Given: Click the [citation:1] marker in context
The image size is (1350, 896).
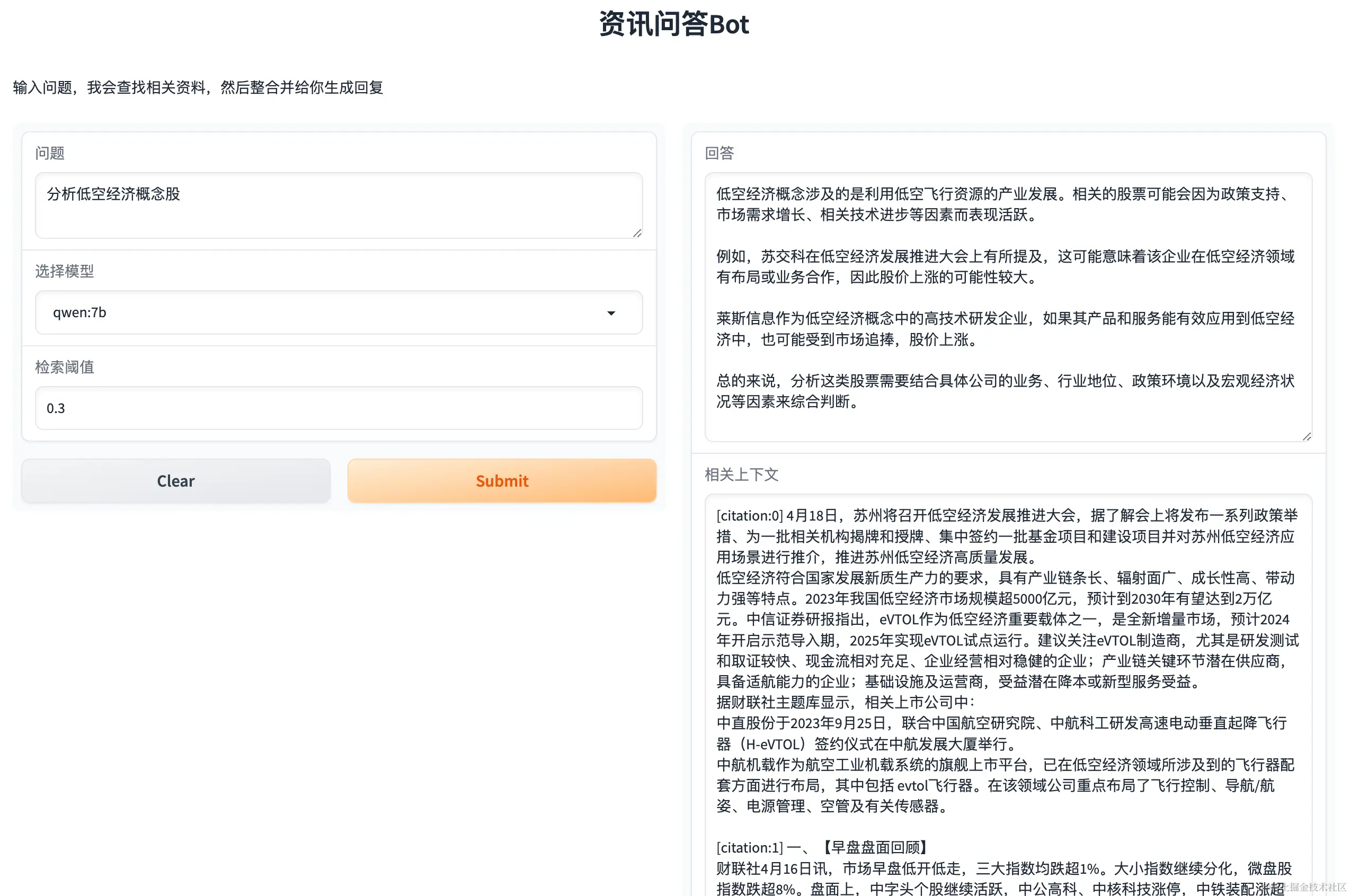Looking at the screenshot, I should click(x=749, y=847).
